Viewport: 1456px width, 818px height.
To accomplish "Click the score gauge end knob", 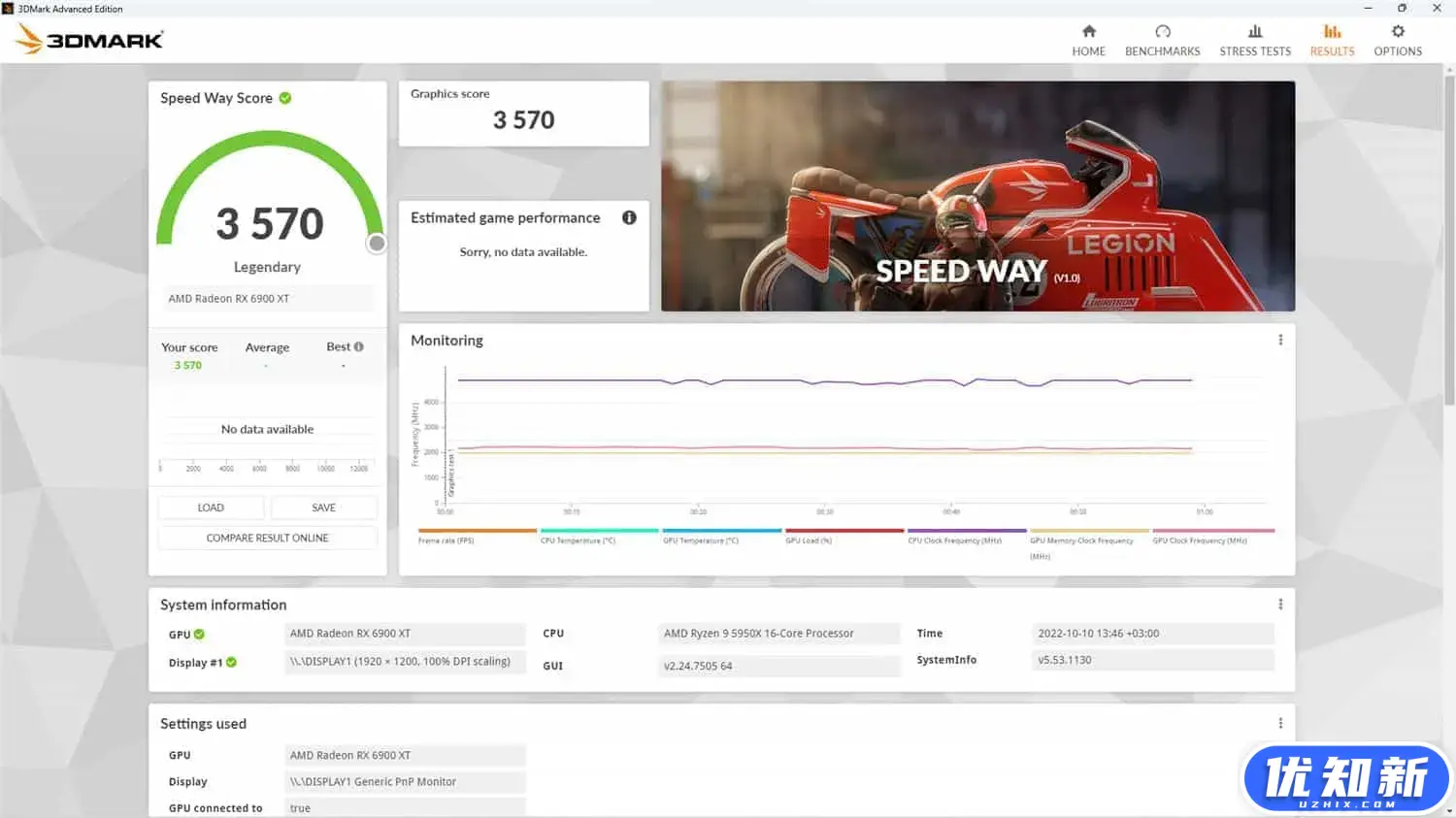I will (377, 244).
